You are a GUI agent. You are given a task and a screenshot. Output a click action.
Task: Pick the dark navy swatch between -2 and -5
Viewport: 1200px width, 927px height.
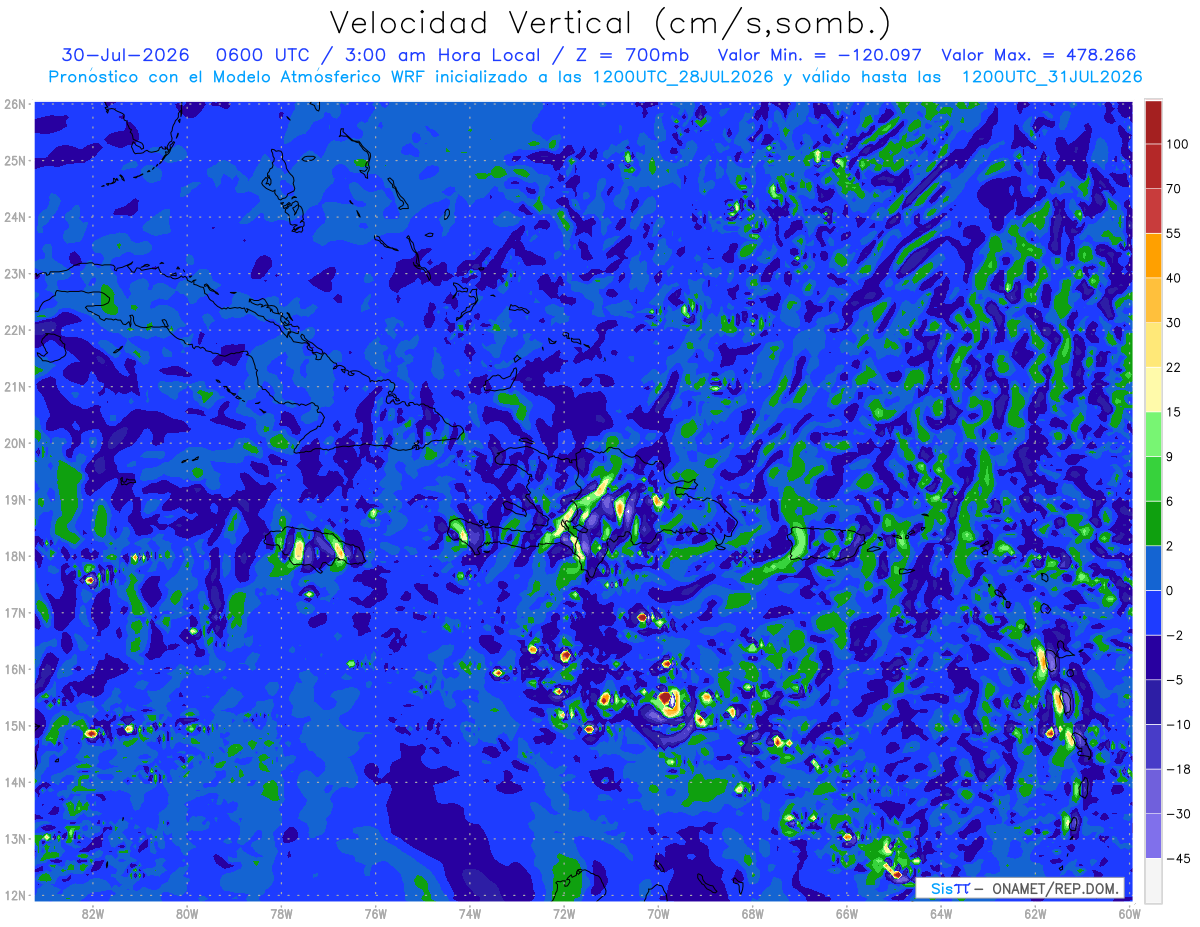[x=1153, y=656]
